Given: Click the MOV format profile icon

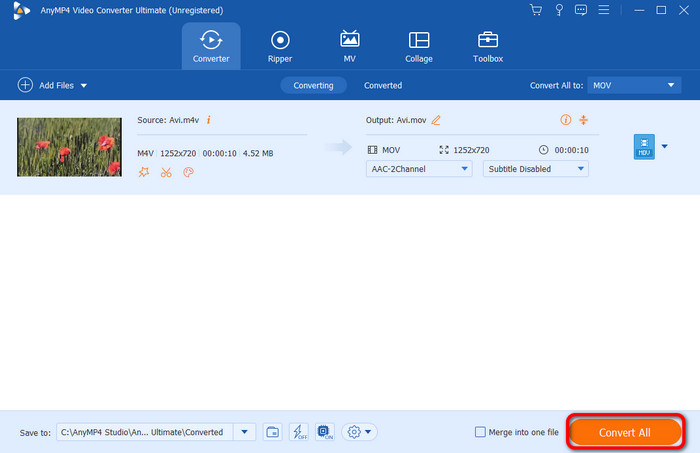Looking at the screenshot, I should [644, 146].
